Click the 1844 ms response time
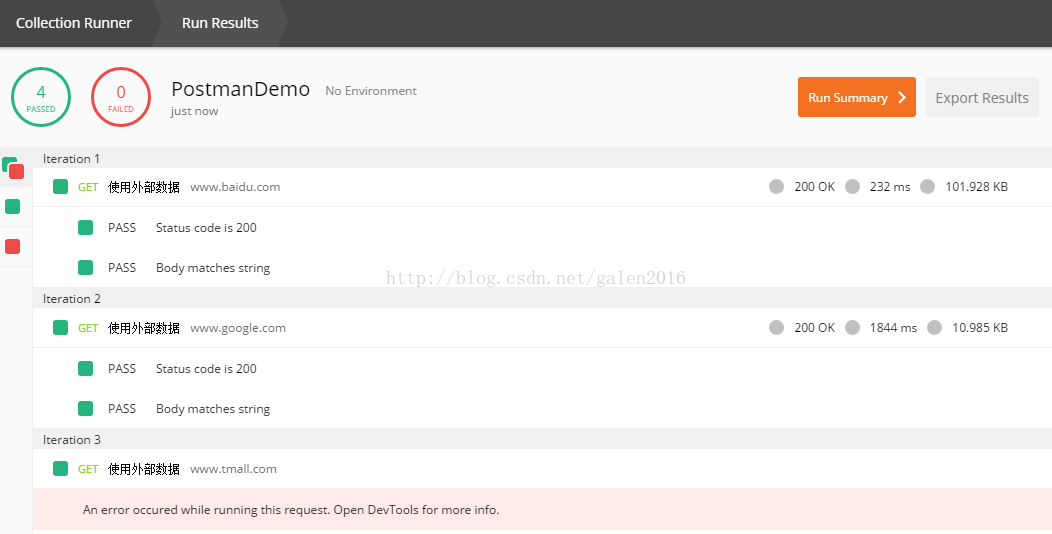 click(x=894, y=327)
